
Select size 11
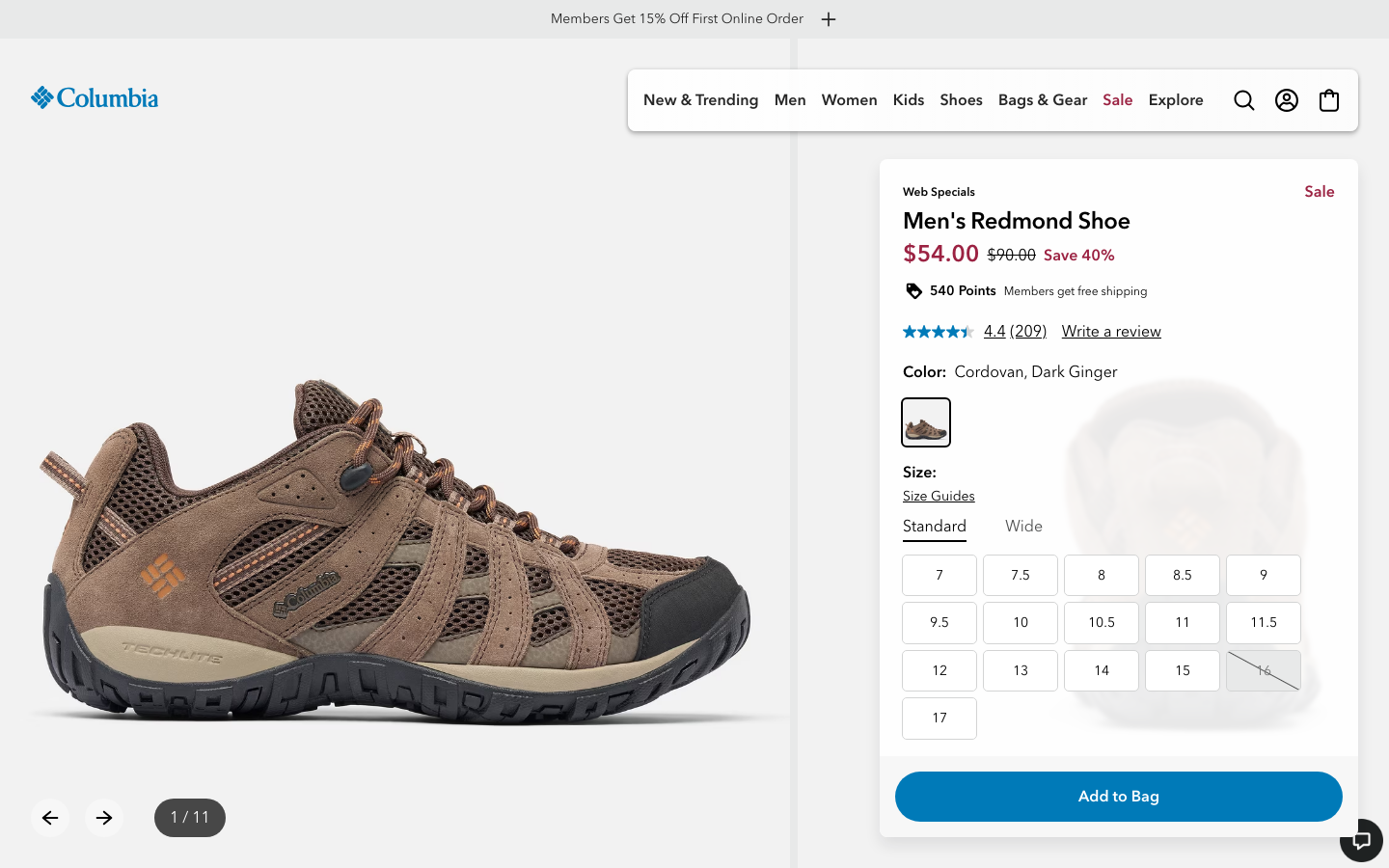coord(1183,623)
